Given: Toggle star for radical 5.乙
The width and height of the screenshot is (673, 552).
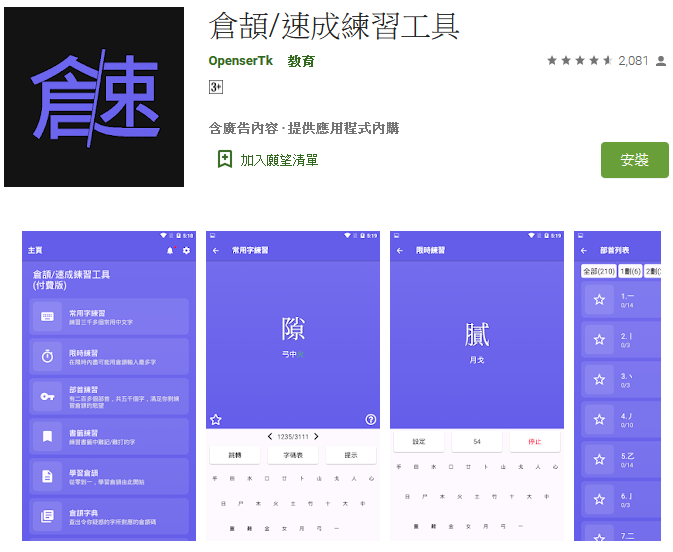Looking at the screenshot, I should click(600, 460).
